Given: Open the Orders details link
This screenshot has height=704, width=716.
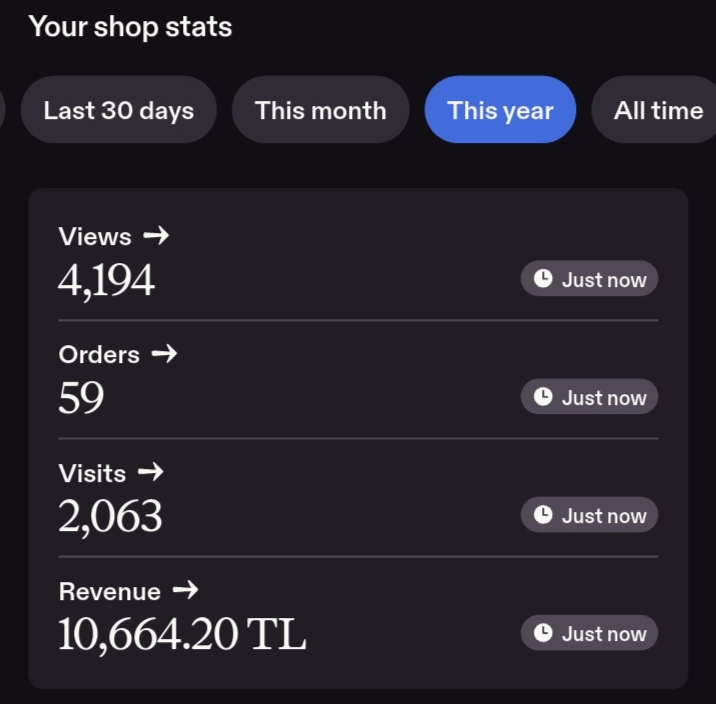Looking at the screenshot, I should pyautogui.click(x=118, y=355).
